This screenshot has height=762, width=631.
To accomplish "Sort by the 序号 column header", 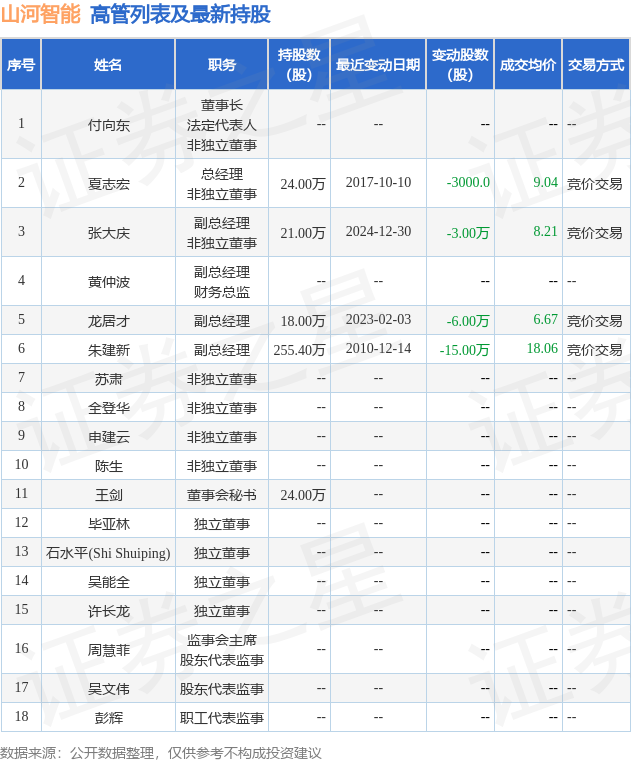I will tap(21, 65).
